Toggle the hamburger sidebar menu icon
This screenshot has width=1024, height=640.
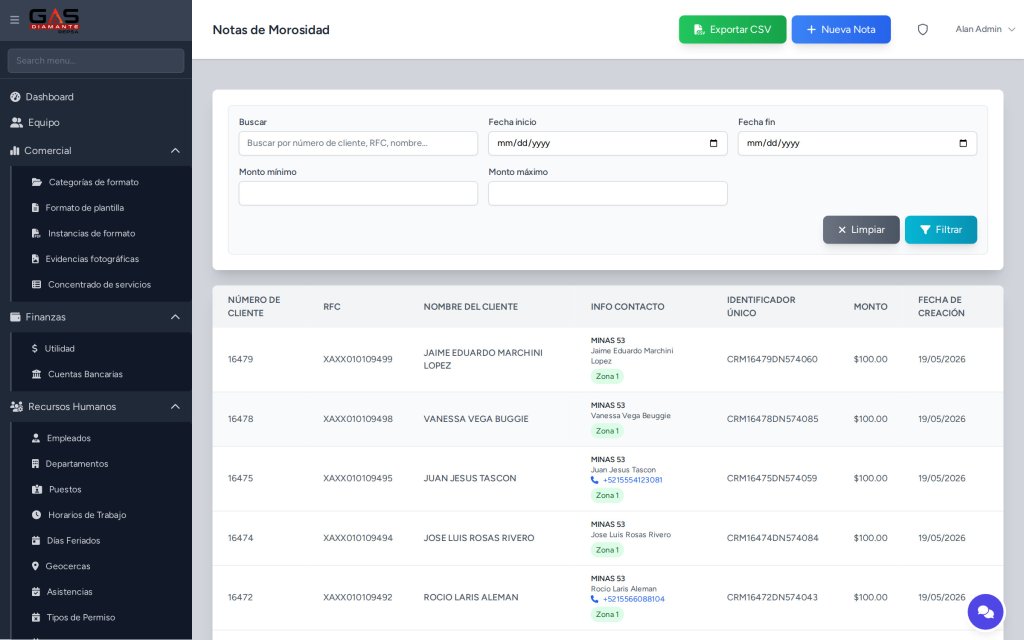tap(14, 20)
